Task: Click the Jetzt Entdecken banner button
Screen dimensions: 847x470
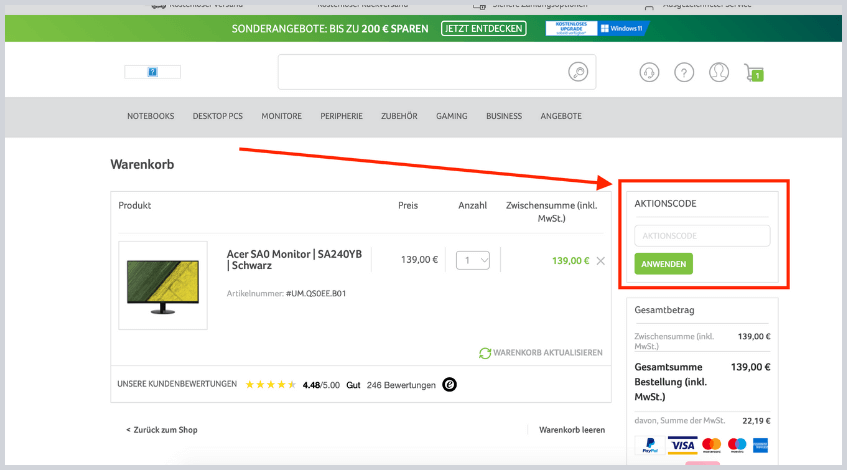Action: click(x=483, y=29)
